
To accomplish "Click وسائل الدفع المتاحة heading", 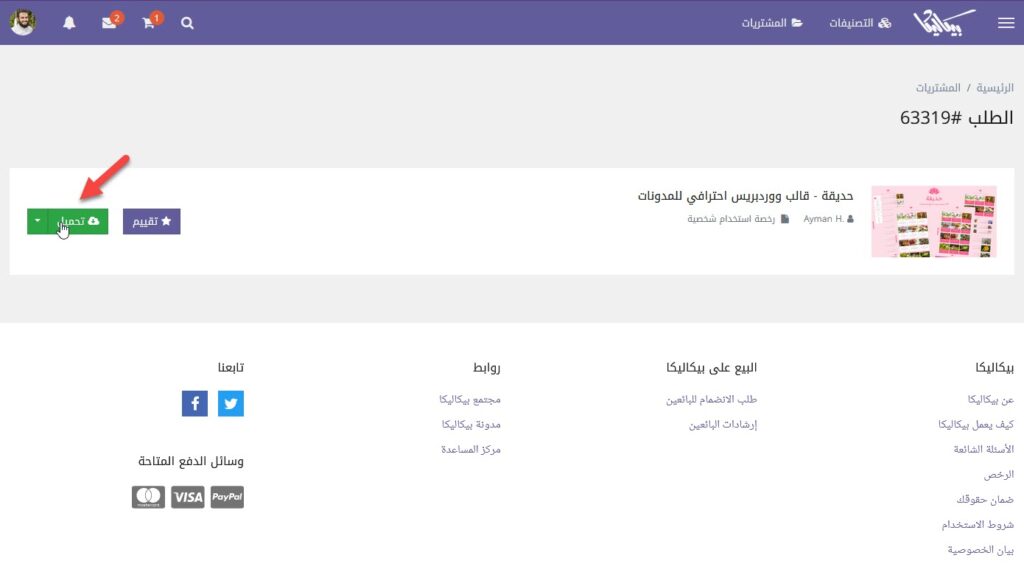I will click(x=191, y=461).
